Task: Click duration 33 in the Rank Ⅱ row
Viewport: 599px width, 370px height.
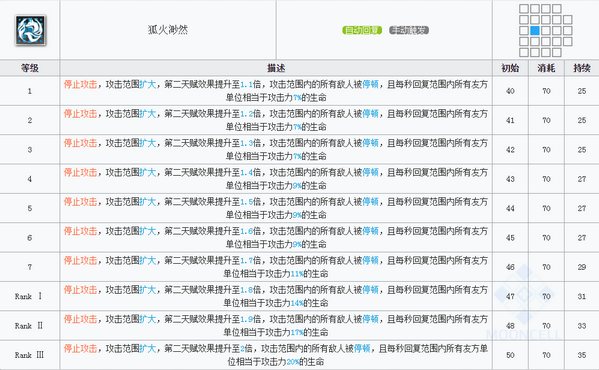Action: click(x=582, y=326)
